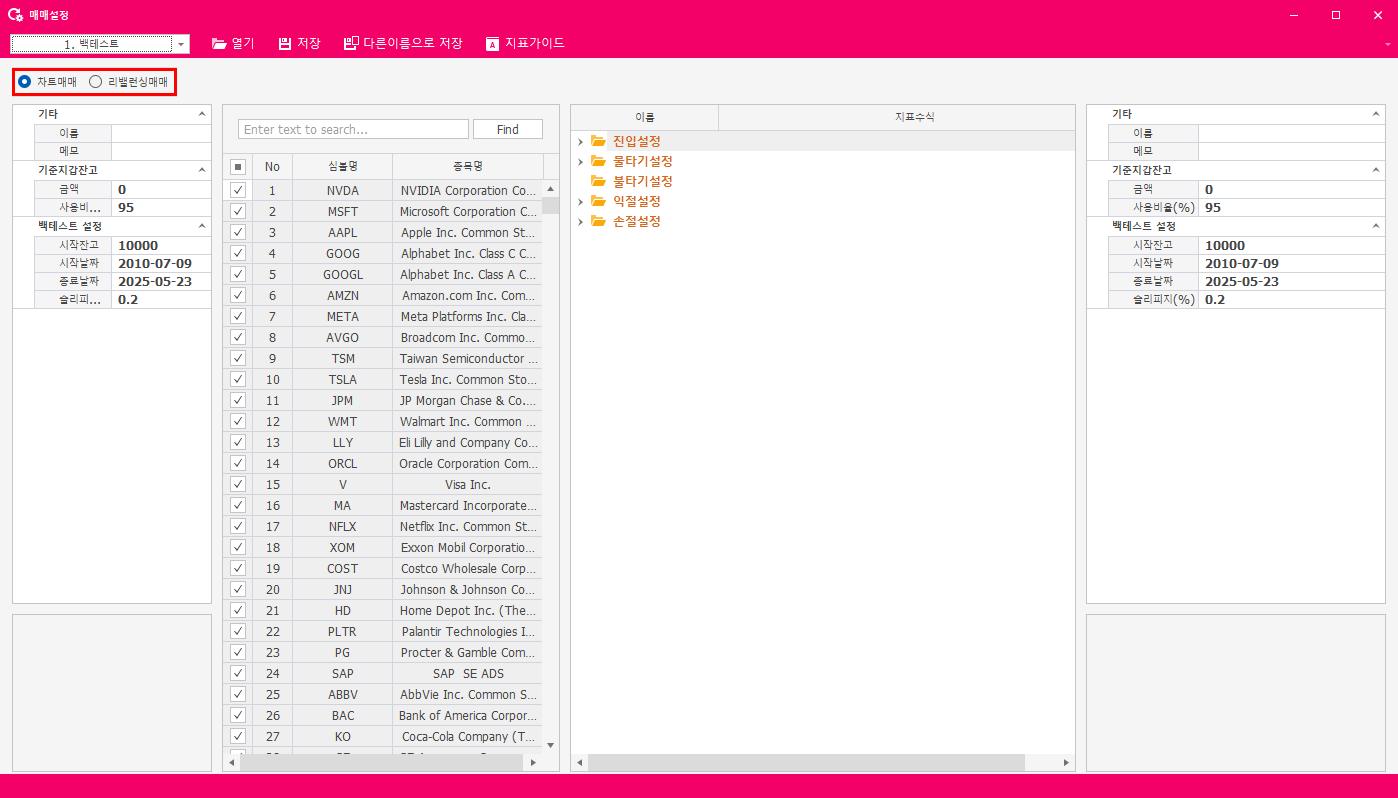Click the 불타기설정 folder icon
Image resolution: width=1398 pixels, height=798 pixels.
599,181
